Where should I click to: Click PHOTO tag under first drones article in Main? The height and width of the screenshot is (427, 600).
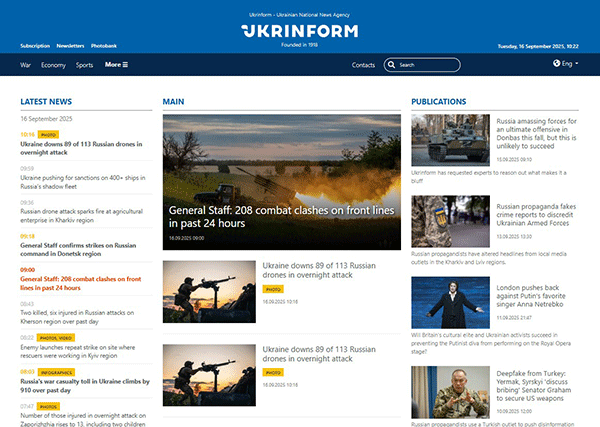coord(273,289)
